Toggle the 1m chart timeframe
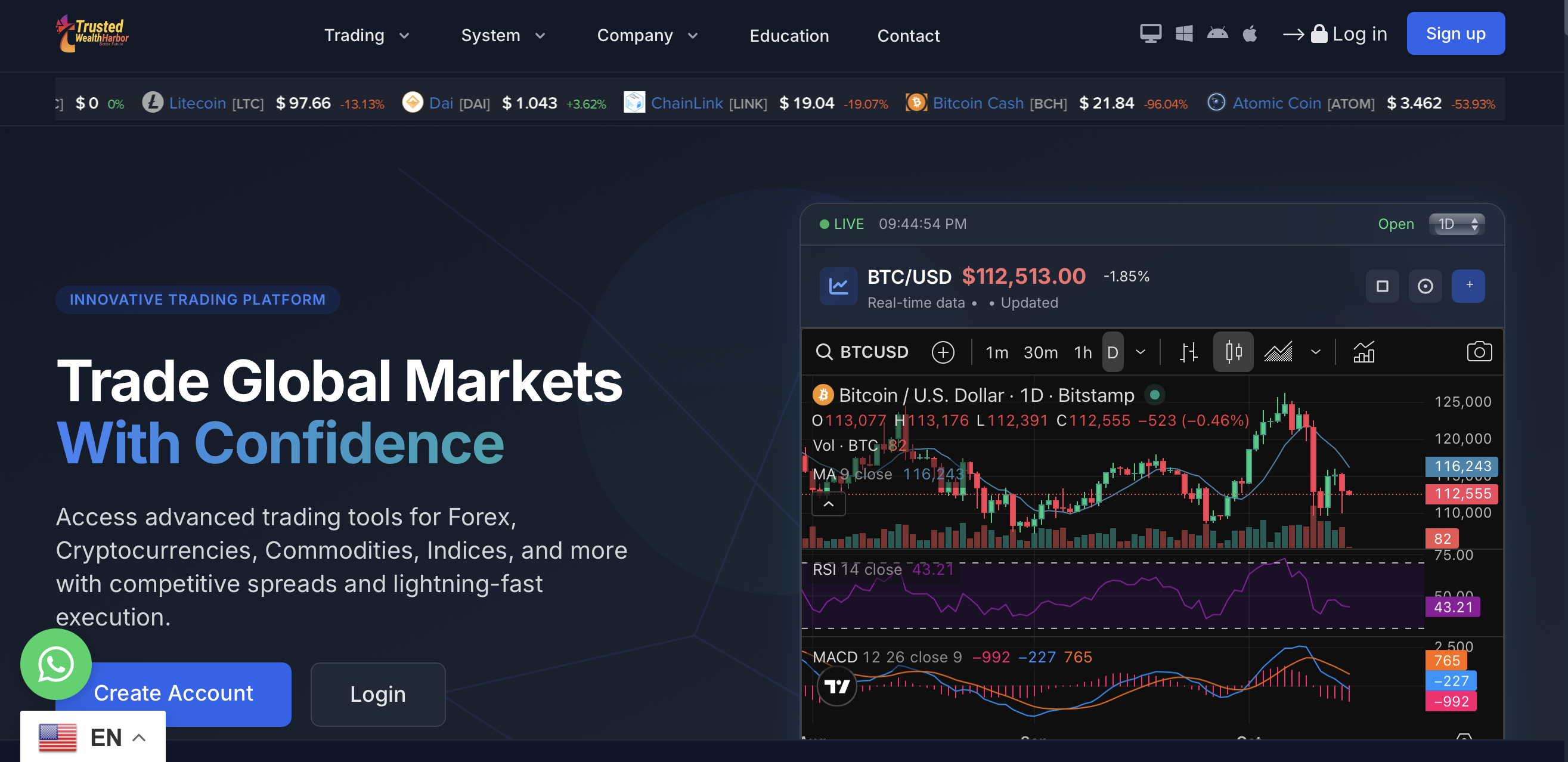 (x=996, y=352)
